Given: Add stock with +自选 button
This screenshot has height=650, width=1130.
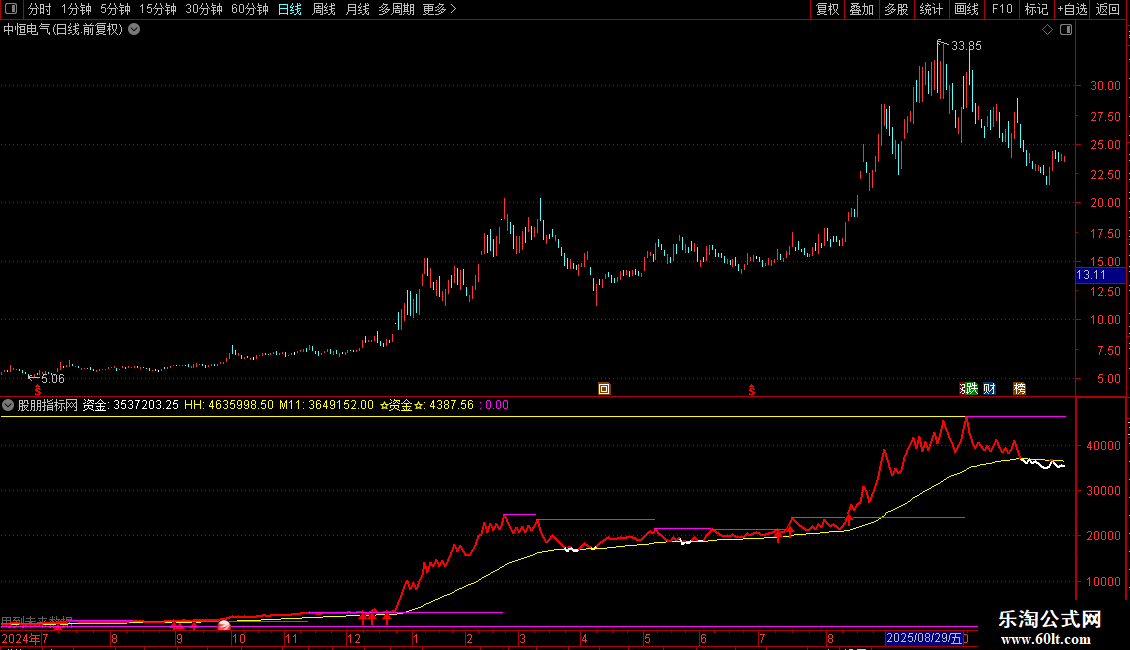Looking at the screenshot, I should (1072, 9).
